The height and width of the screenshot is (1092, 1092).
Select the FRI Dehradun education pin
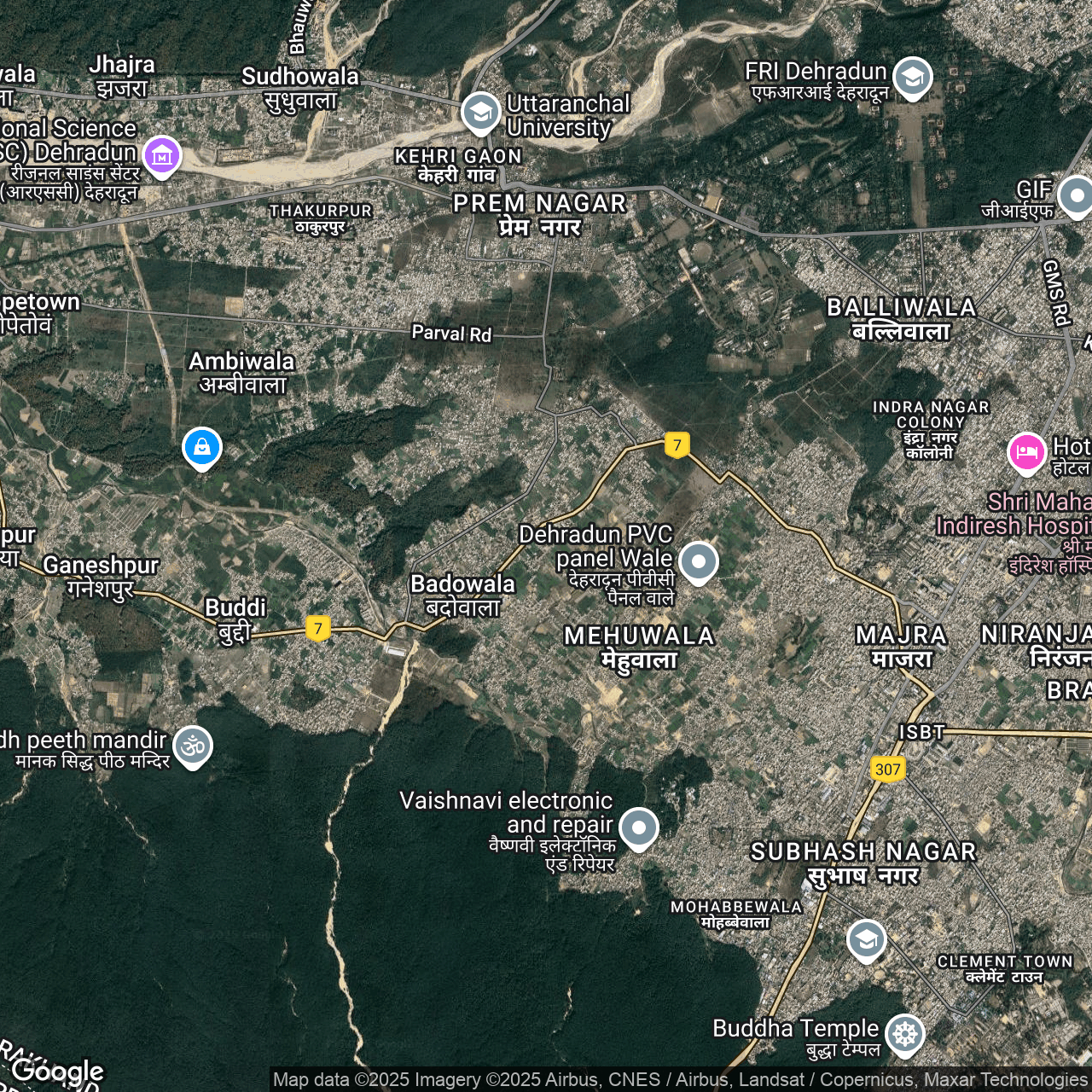(912, 77)
